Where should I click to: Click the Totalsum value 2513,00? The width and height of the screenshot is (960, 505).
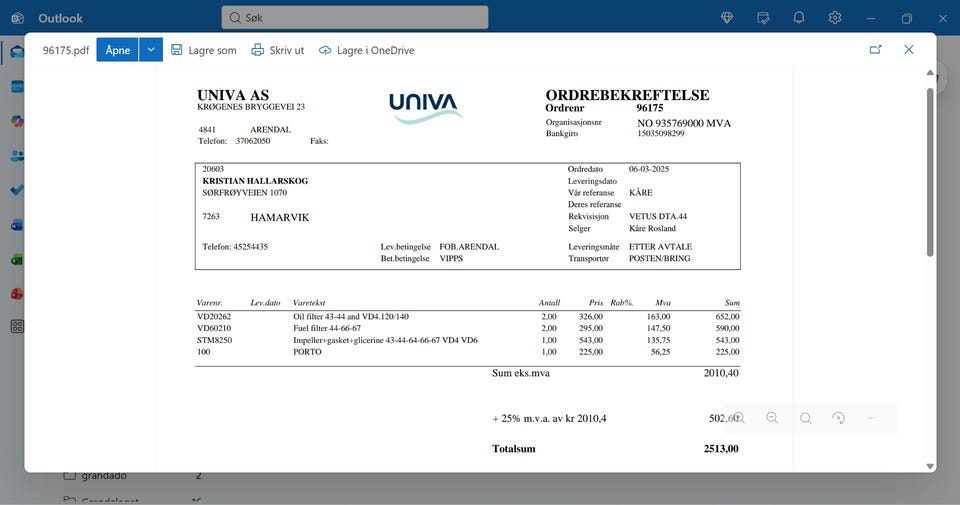721,449
